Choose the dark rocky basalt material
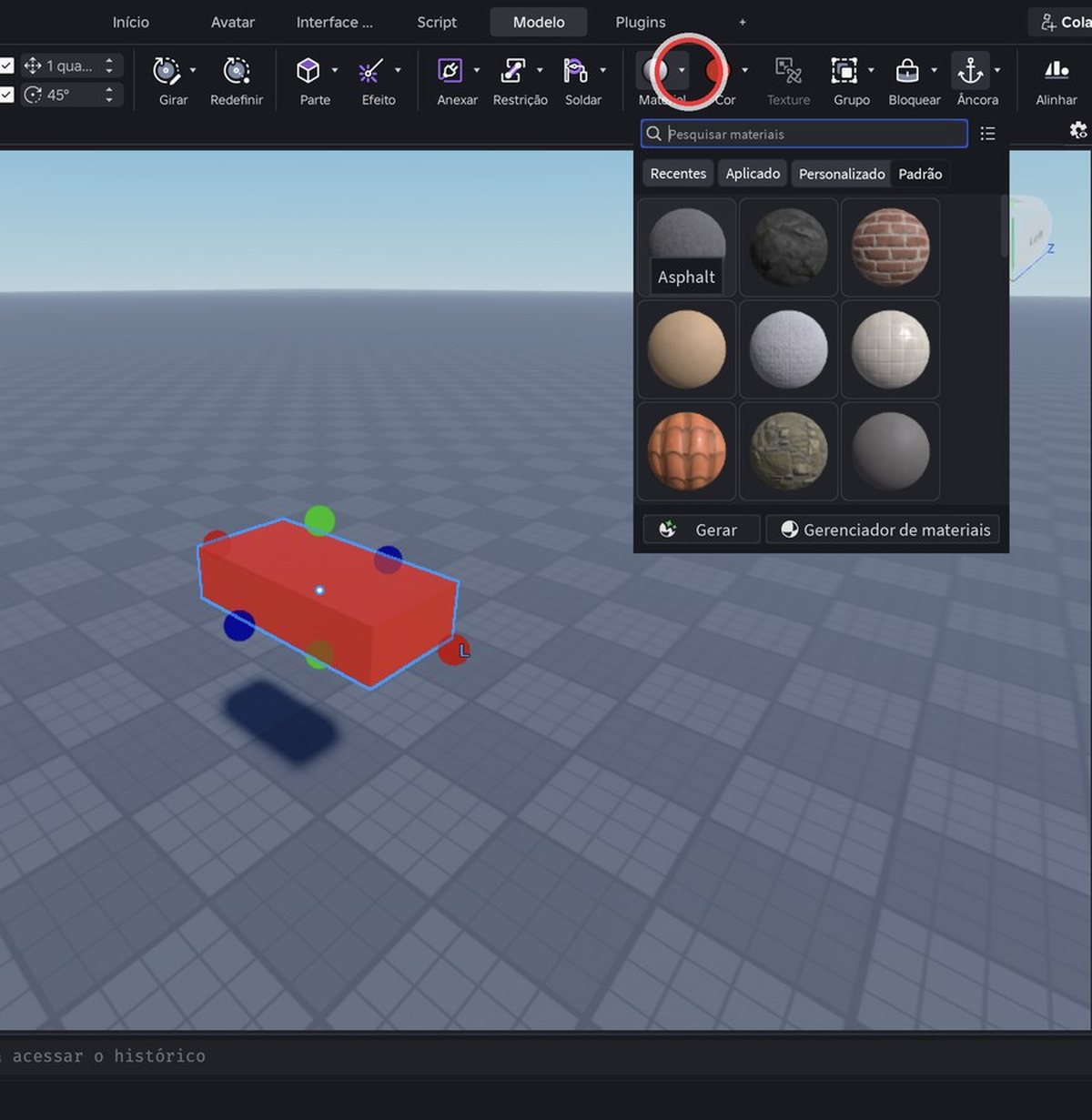 [789, 247]
